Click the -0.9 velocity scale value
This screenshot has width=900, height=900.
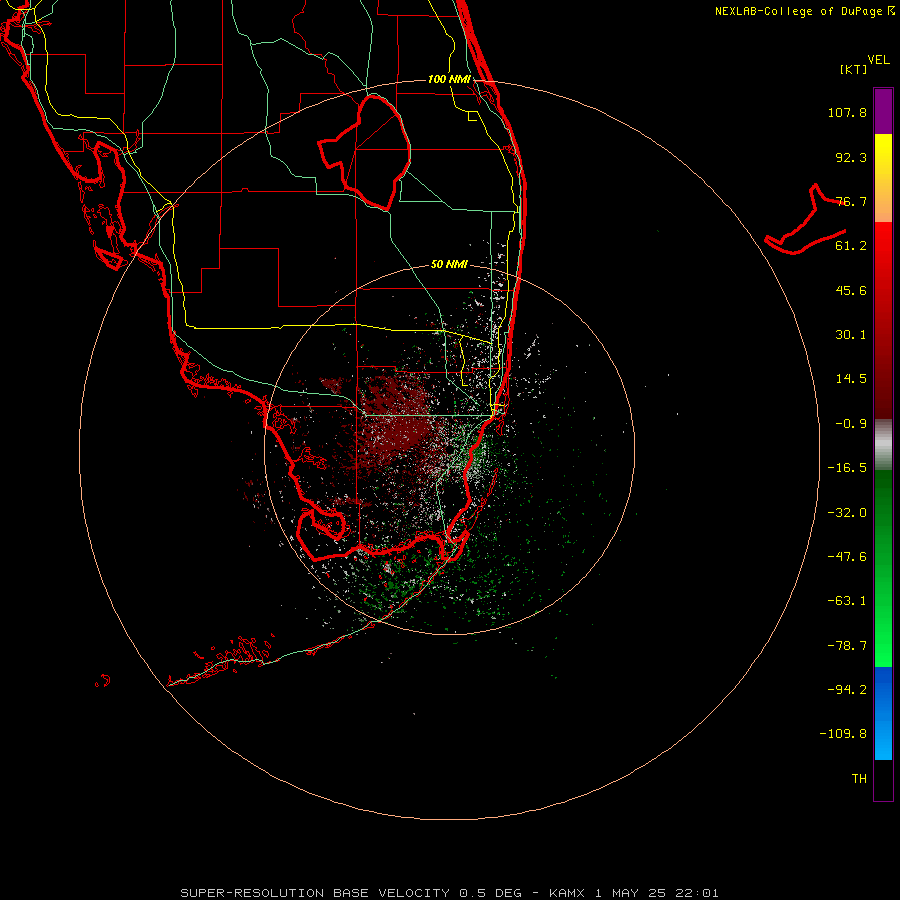click(851, 424)
